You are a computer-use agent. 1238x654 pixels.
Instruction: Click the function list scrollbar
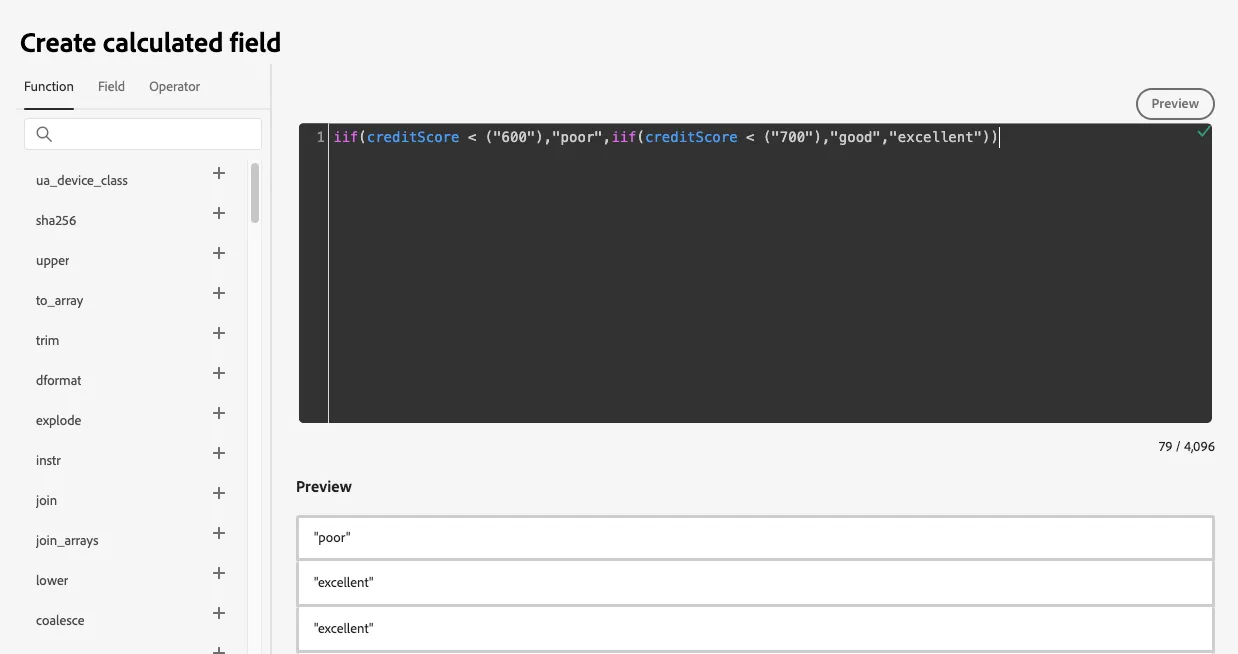(x=255, y=193)
